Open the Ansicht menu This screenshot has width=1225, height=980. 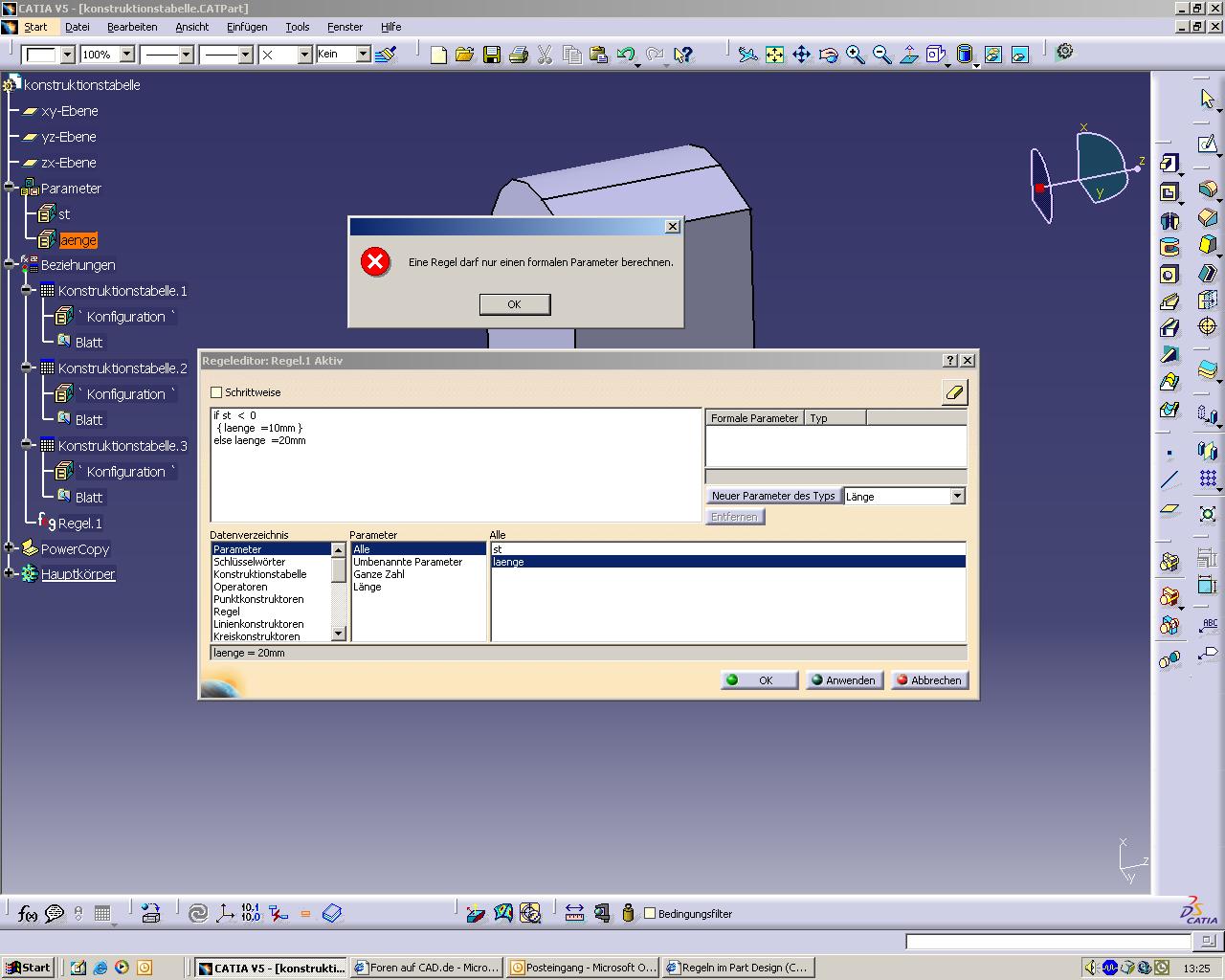[191, 27]
